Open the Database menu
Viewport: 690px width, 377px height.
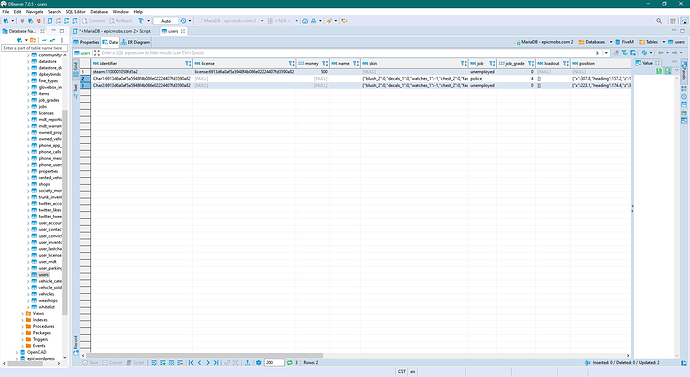click(x=99, y=12)
